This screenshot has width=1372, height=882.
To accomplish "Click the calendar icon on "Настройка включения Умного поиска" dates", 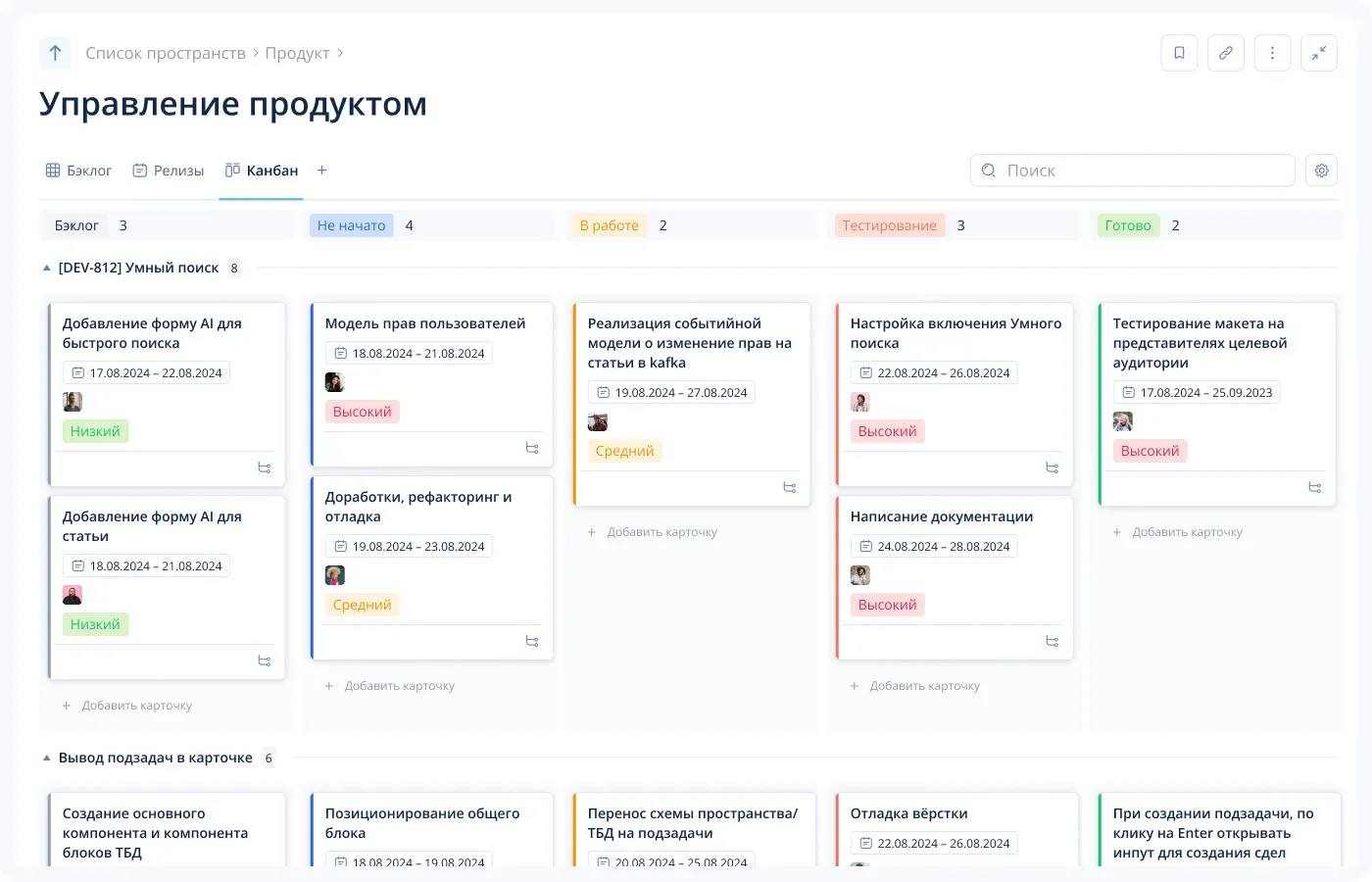I will pos(868,372).
